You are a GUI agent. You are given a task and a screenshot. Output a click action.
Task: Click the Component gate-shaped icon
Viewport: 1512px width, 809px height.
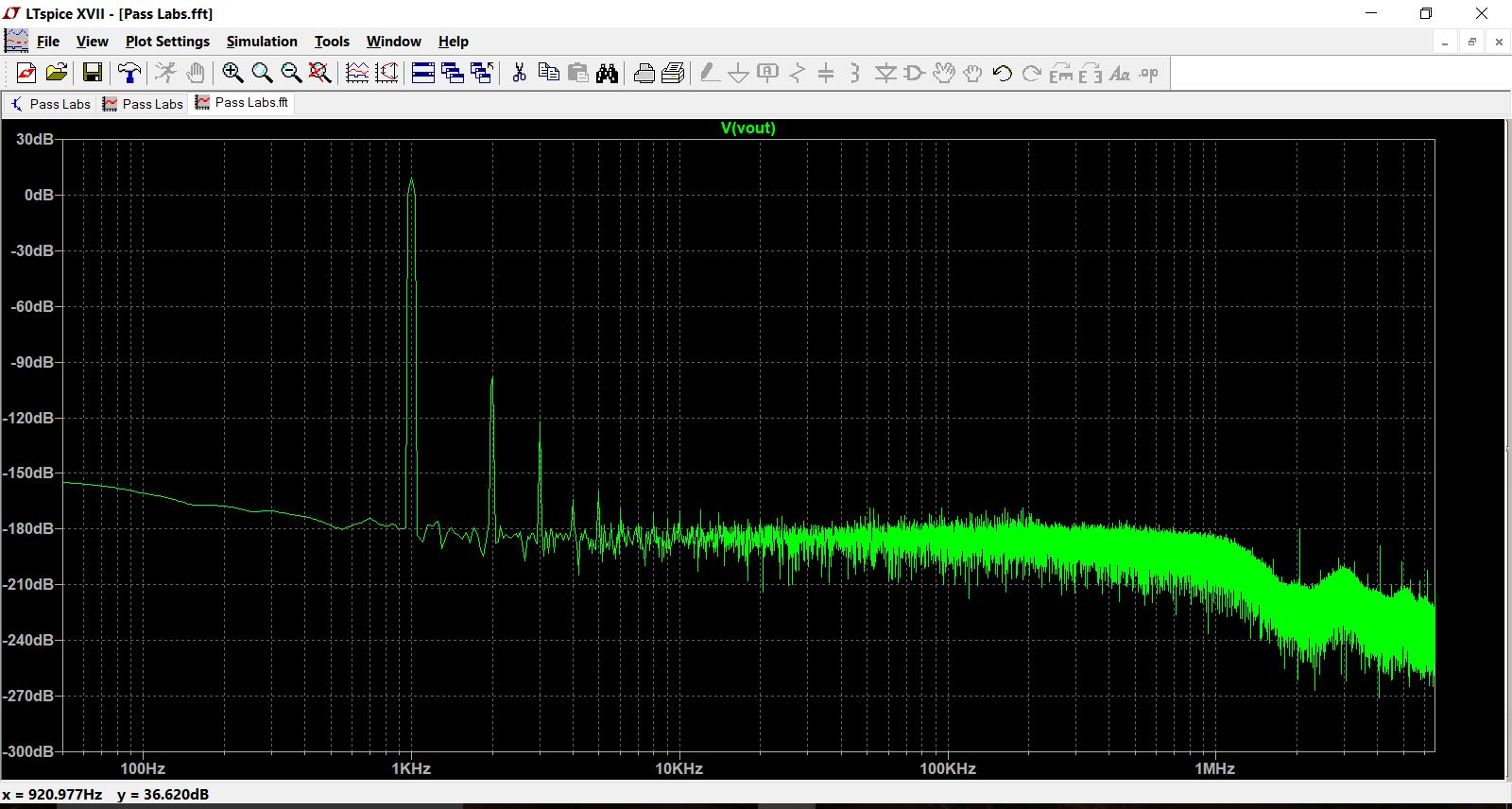click(914, 73)
